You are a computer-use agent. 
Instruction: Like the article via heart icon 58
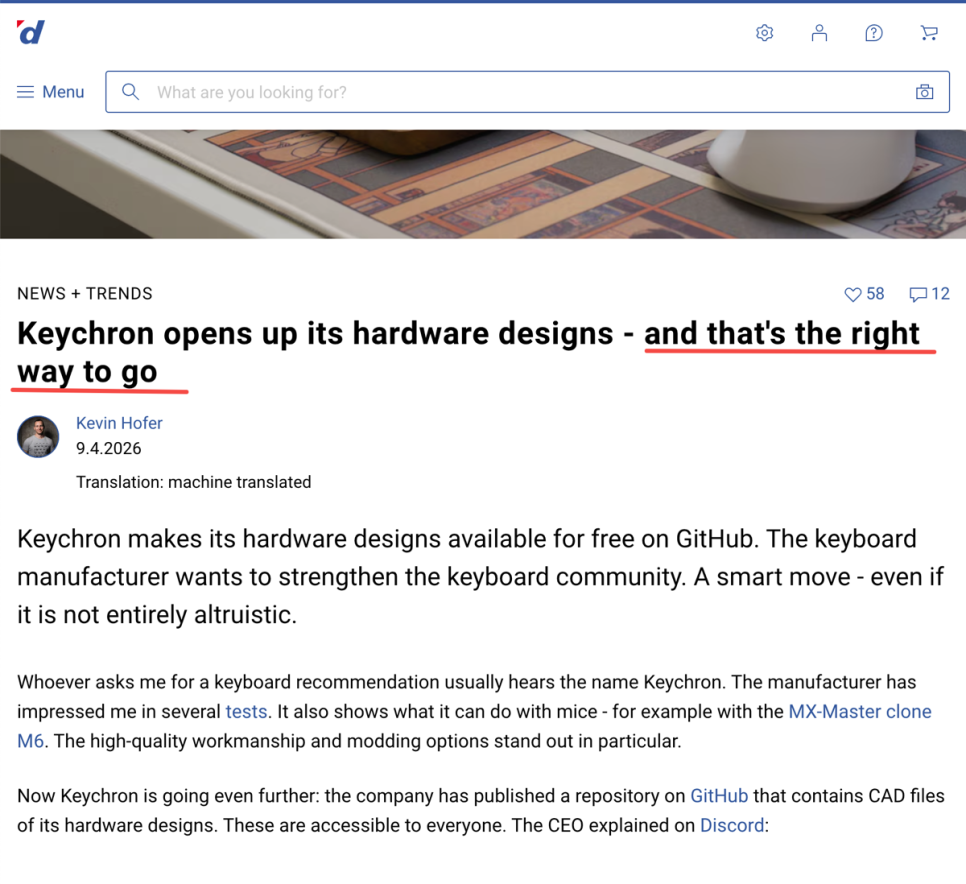[x=864, y=294]
